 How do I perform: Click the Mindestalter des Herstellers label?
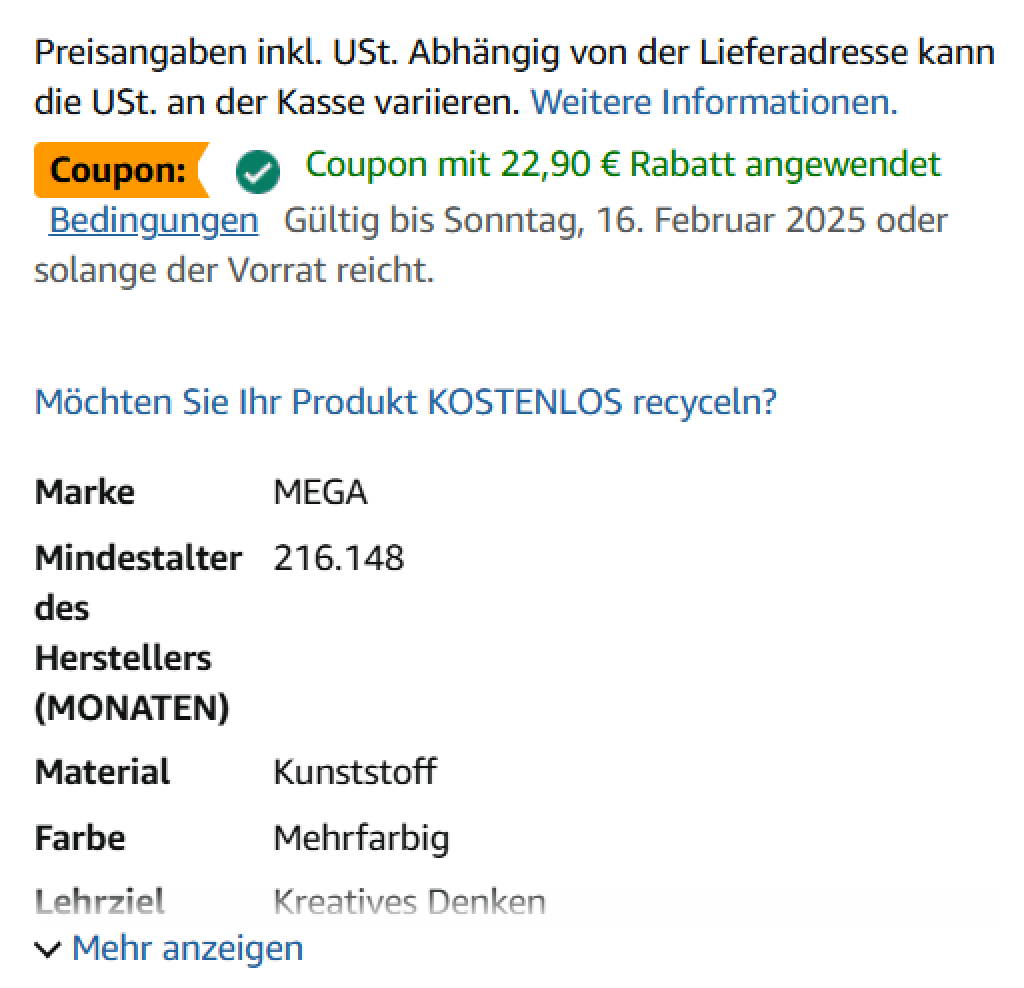point(137,632)
